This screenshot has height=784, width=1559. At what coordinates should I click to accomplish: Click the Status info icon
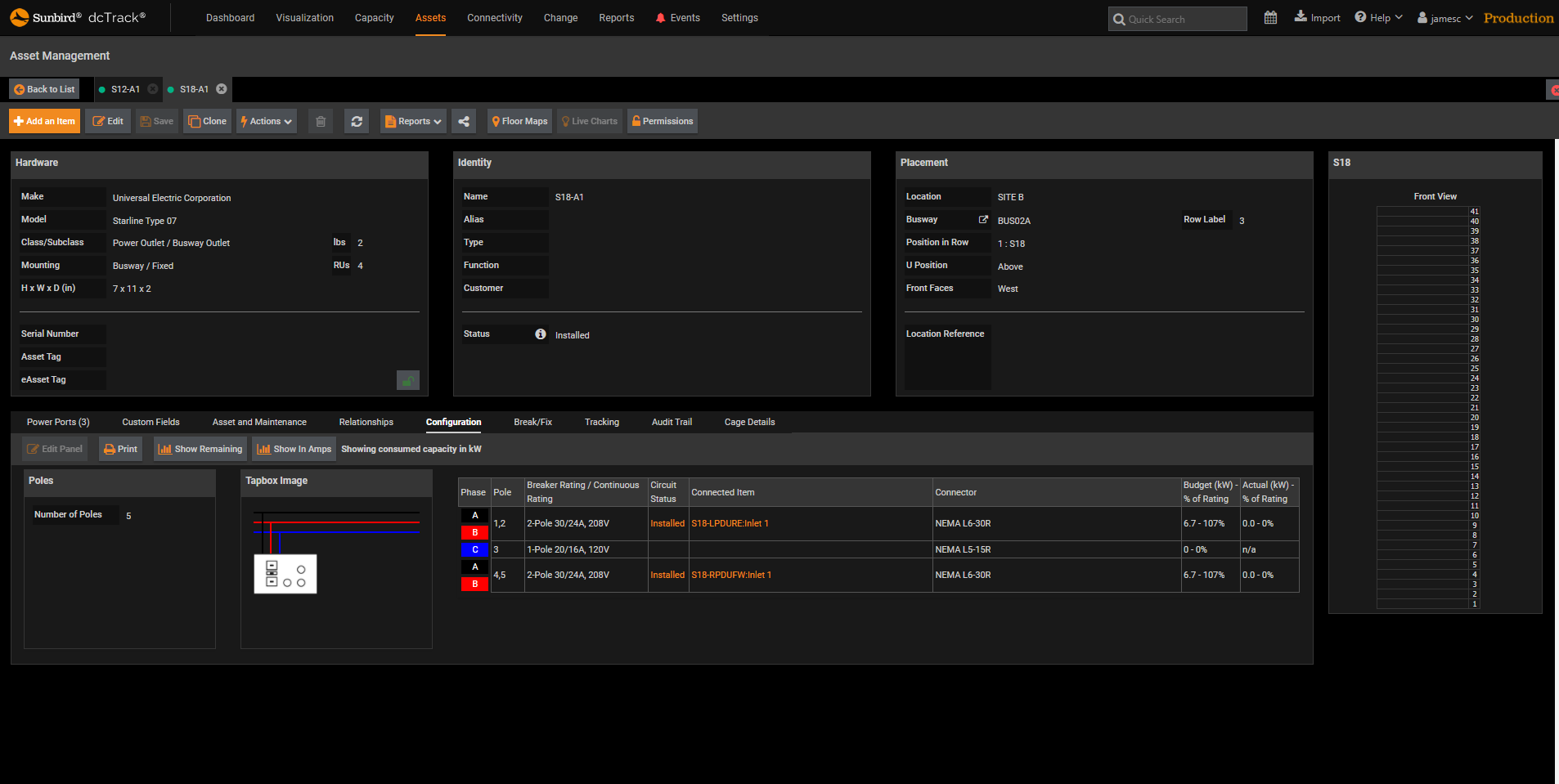point(541,334)
